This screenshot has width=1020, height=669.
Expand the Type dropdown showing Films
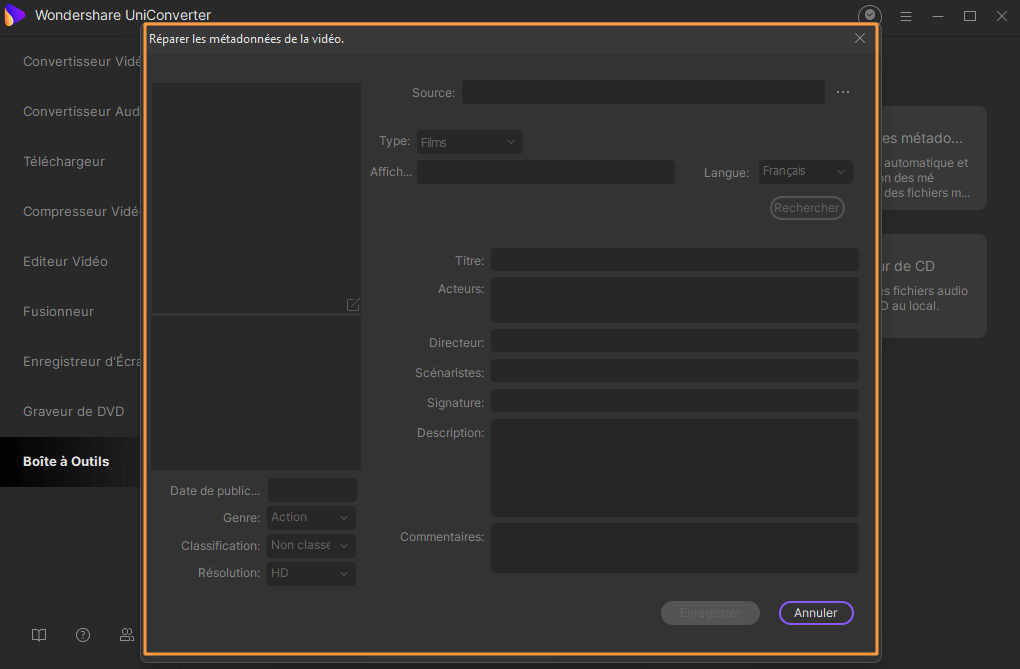(x=469, y=142)
